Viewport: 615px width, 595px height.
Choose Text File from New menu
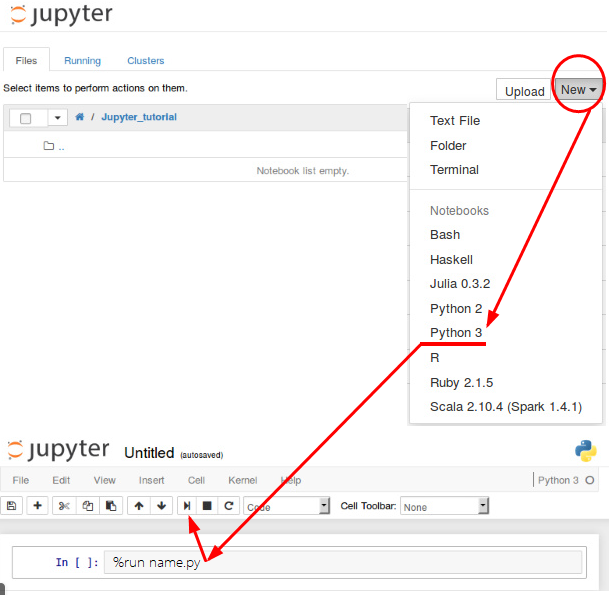point(455,121)
